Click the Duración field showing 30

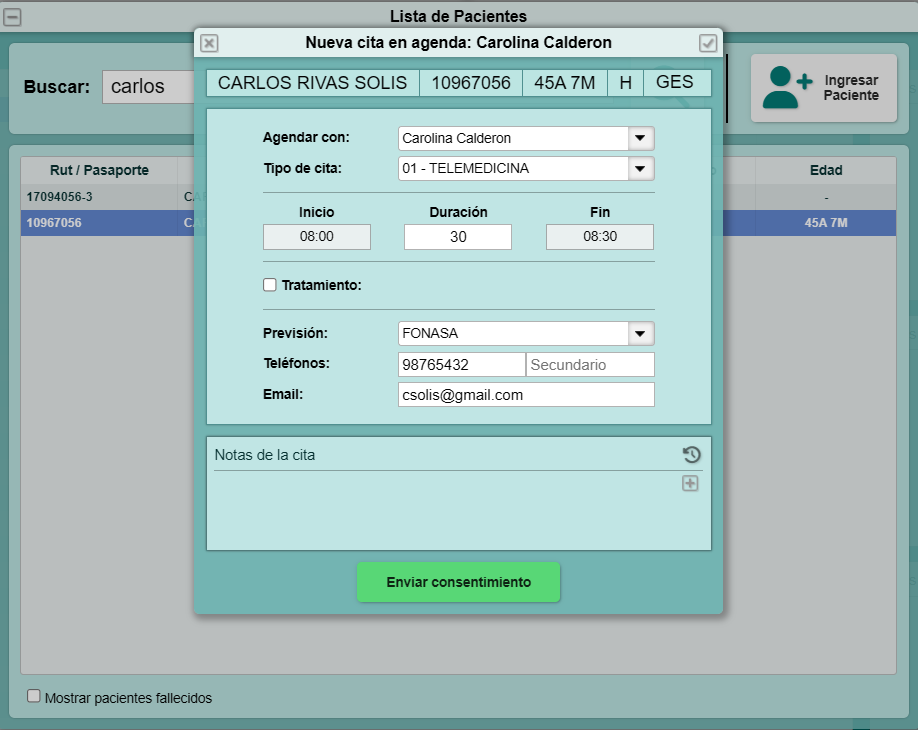(458, 237)
